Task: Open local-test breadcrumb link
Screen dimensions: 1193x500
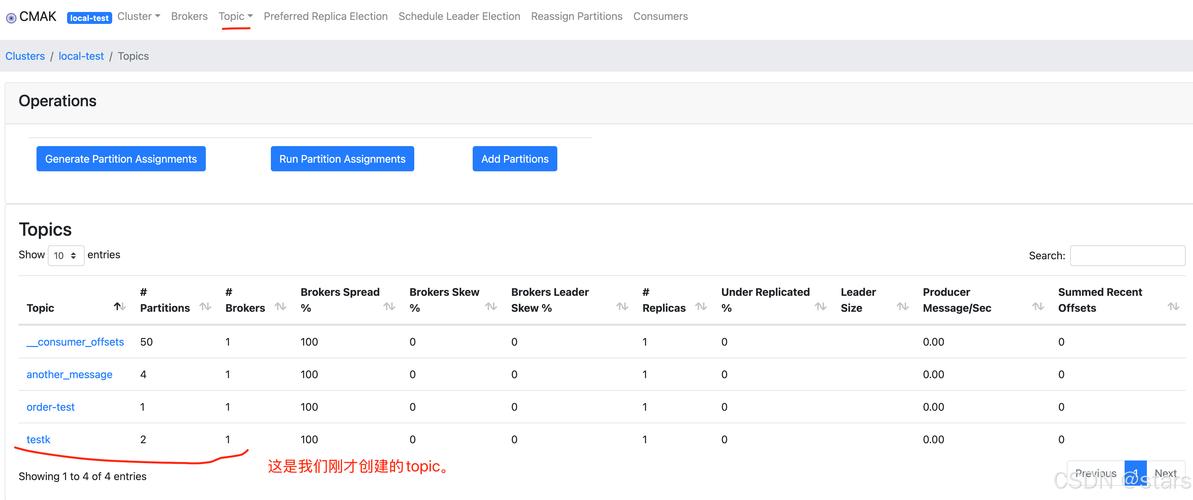Action: click(x=81, y=56)
